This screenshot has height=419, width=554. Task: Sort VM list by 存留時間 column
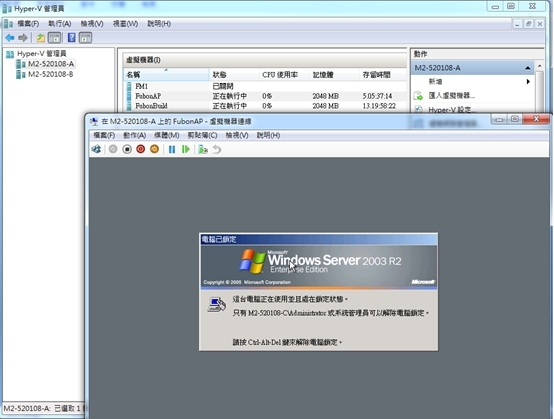383,75
